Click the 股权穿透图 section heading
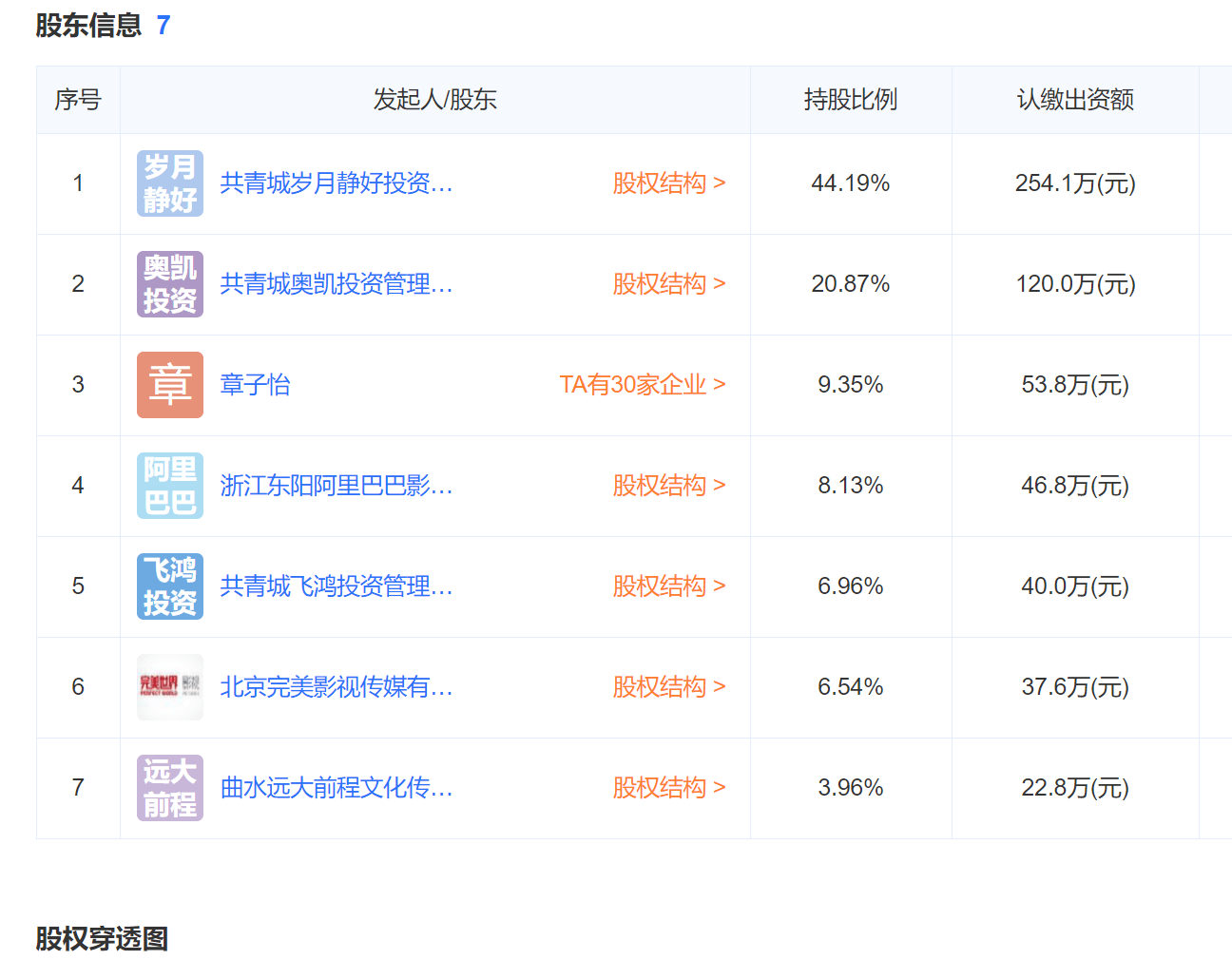The width and height of the screenshot is (1232, 979). click(102, 939)
